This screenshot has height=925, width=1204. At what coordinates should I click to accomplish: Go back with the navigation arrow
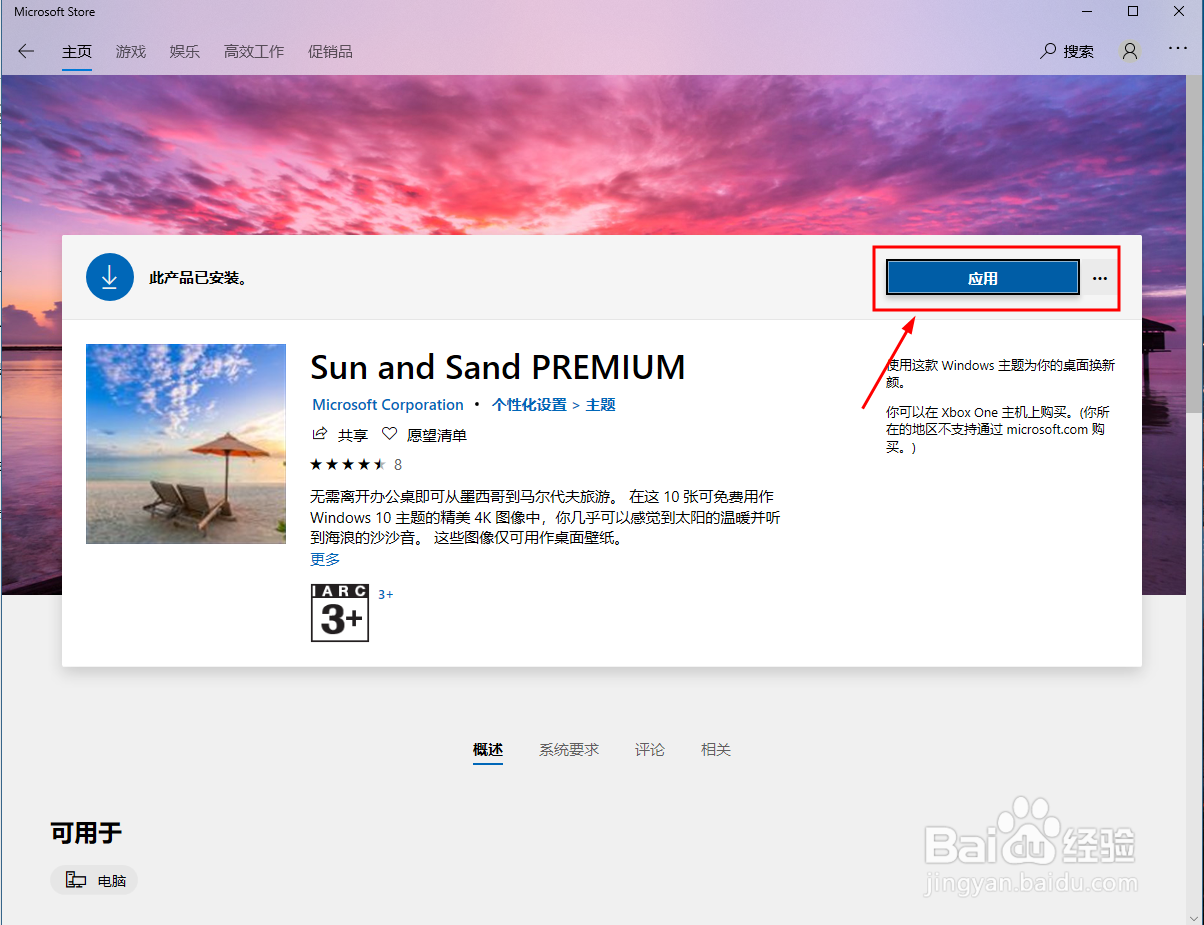pyautogui.click(x=26, y=51)
